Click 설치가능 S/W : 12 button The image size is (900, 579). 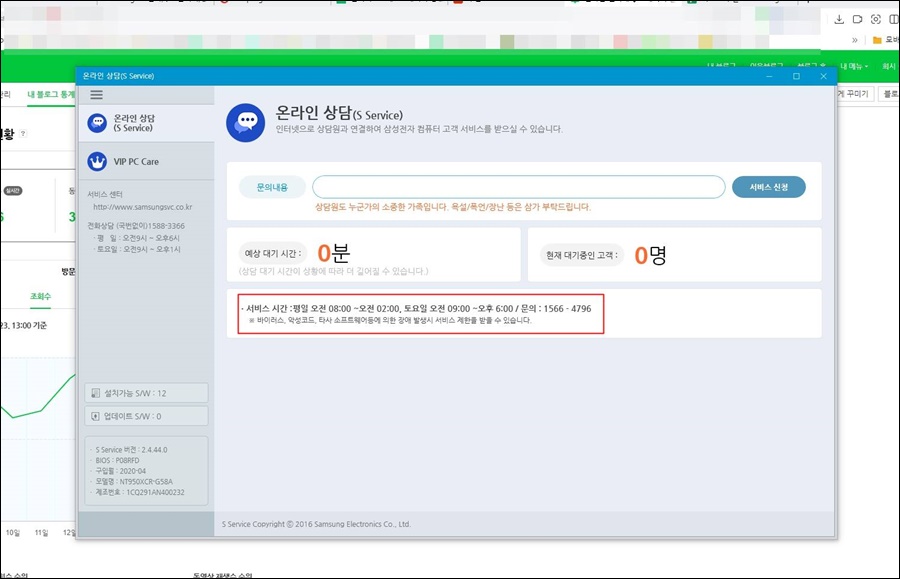tap(146, 393)
